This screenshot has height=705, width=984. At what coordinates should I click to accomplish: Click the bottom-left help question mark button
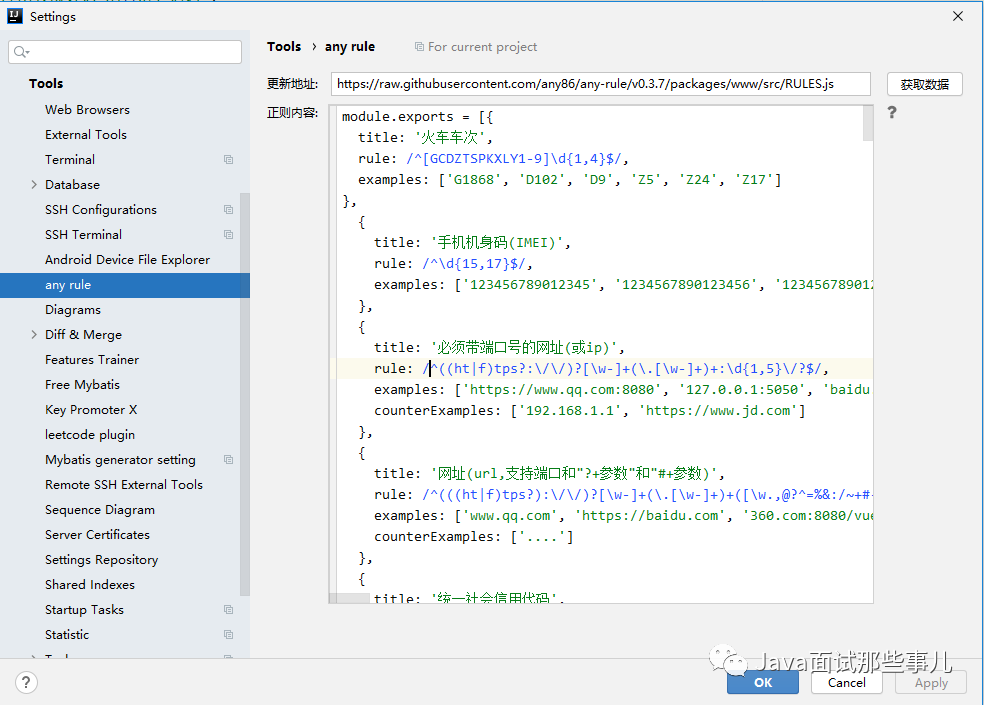coord(27,682)
